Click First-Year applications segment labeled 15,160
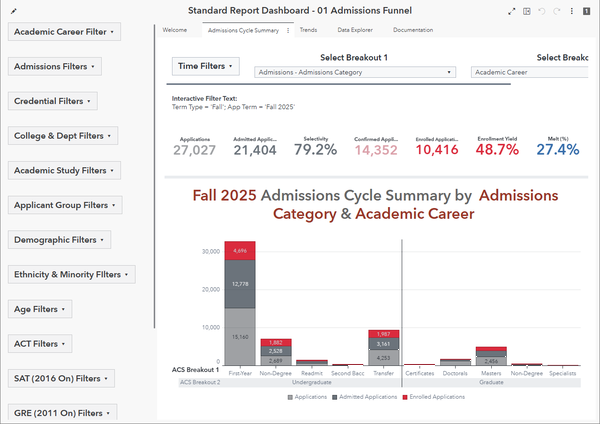The height and width of the screenshot is (424, 600). (240, 337)
